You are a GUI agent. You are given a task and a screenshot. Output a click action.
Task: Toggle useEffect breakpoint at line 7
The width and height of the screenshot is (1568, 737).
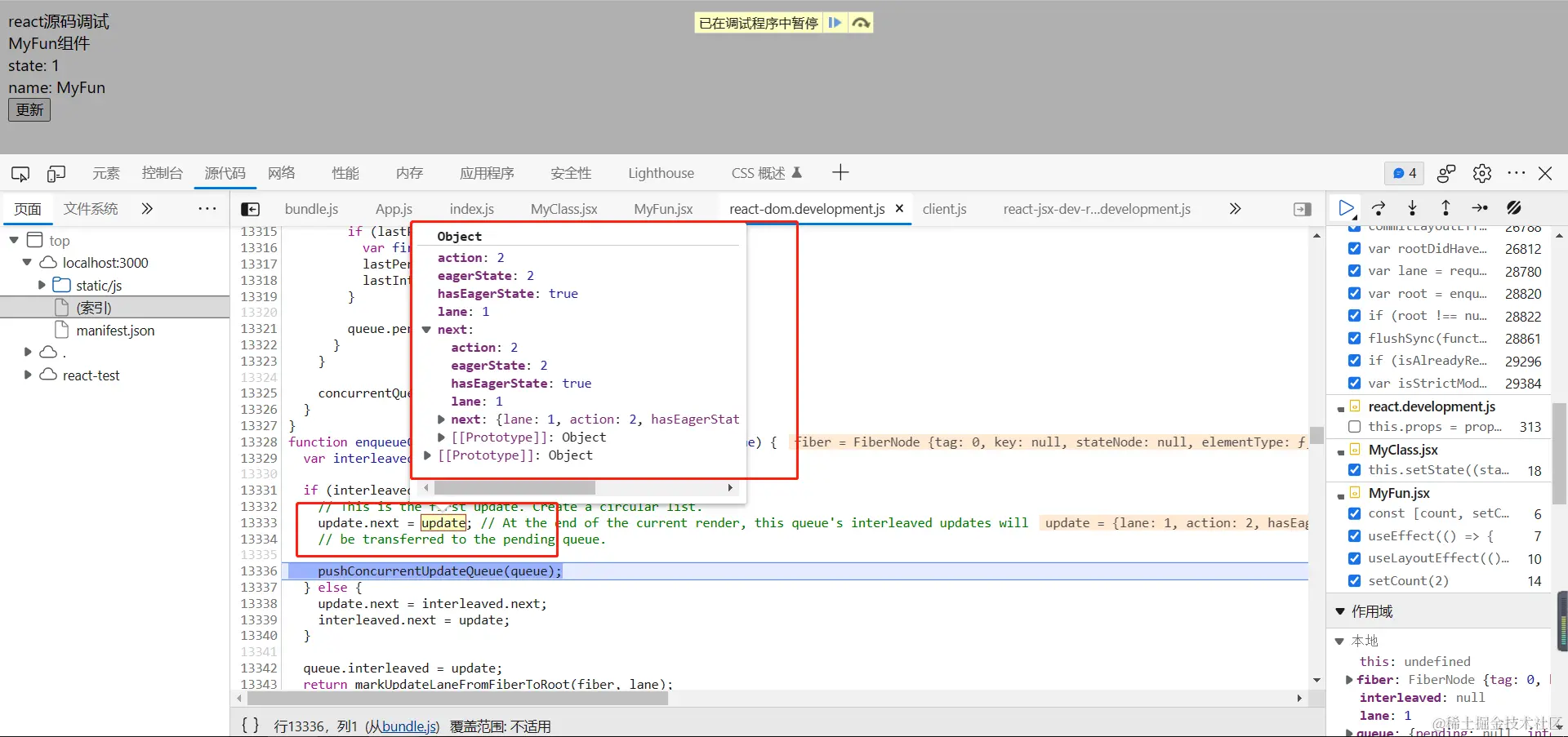[x=1355, y=535]
